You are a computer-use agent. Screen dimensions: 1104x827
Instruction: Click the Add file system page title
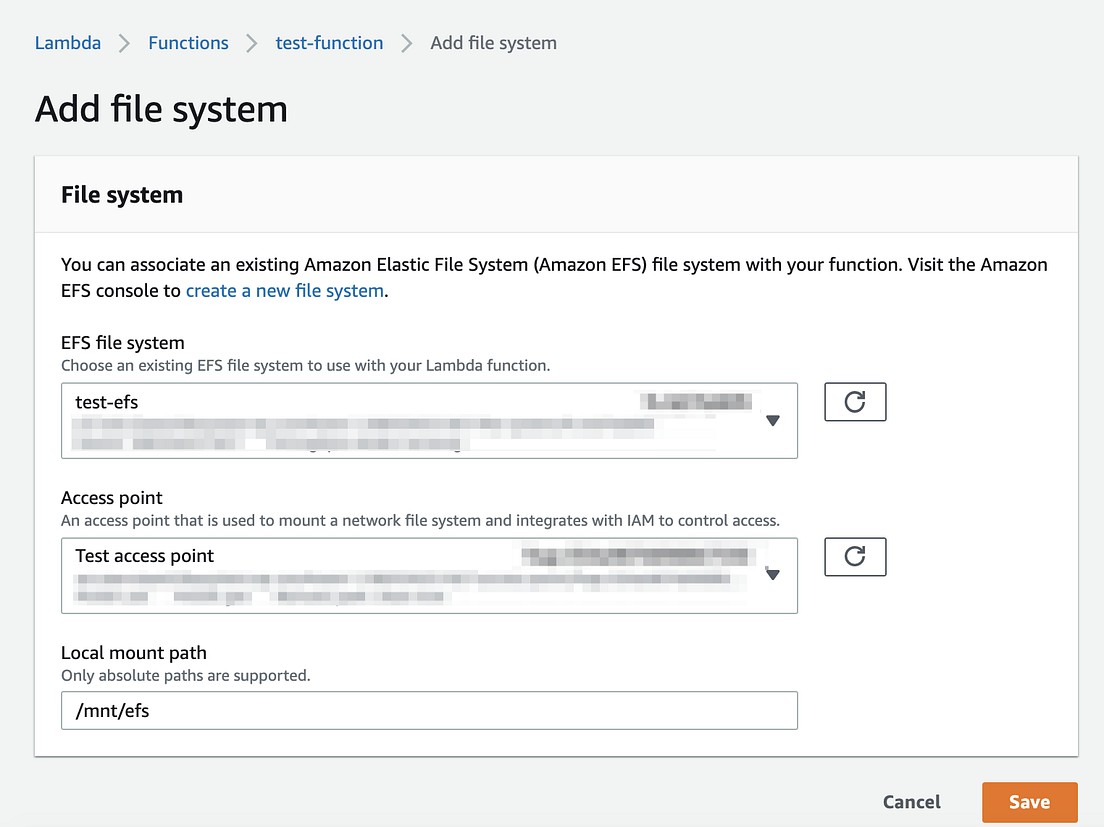pos(161,109)
